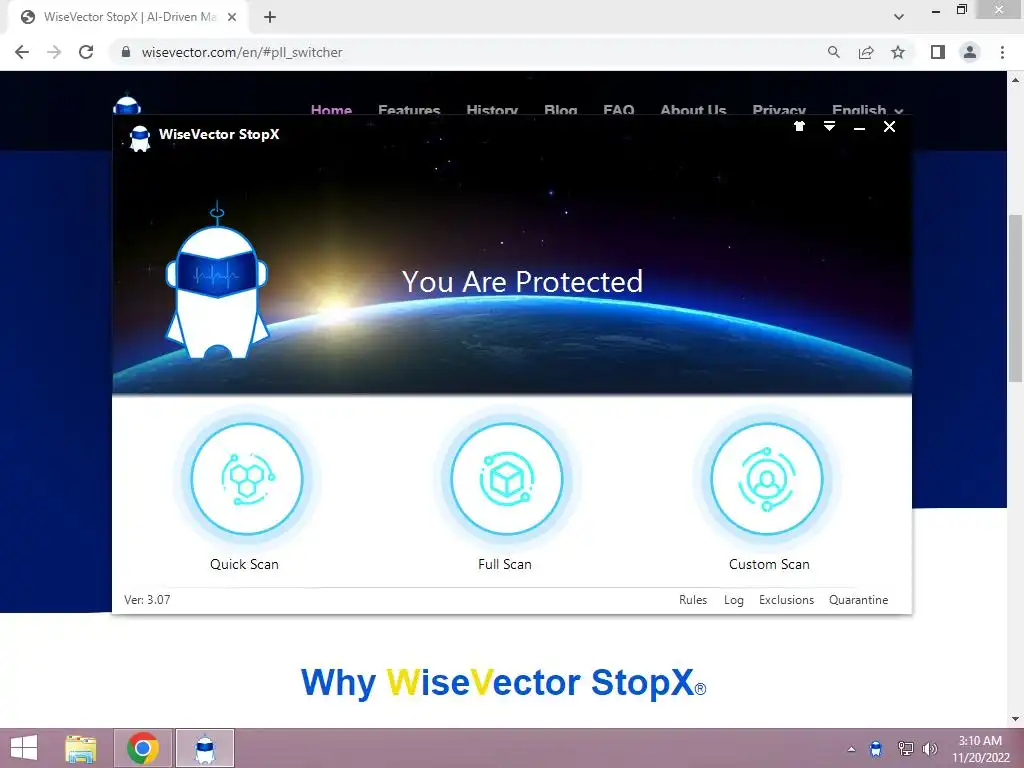Image resolution: width=1024 pixels, height=768 pixels.
Task: Open the Home menu on the website
Action: click(331, 110)
